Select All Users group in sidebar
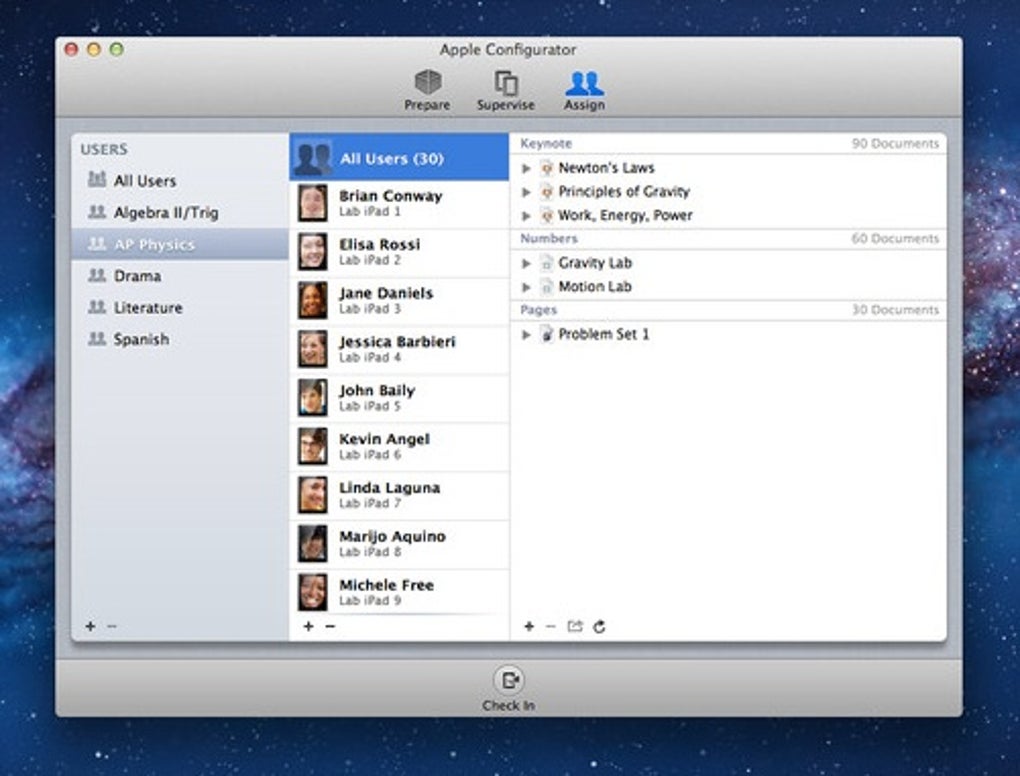 (180, 180)
